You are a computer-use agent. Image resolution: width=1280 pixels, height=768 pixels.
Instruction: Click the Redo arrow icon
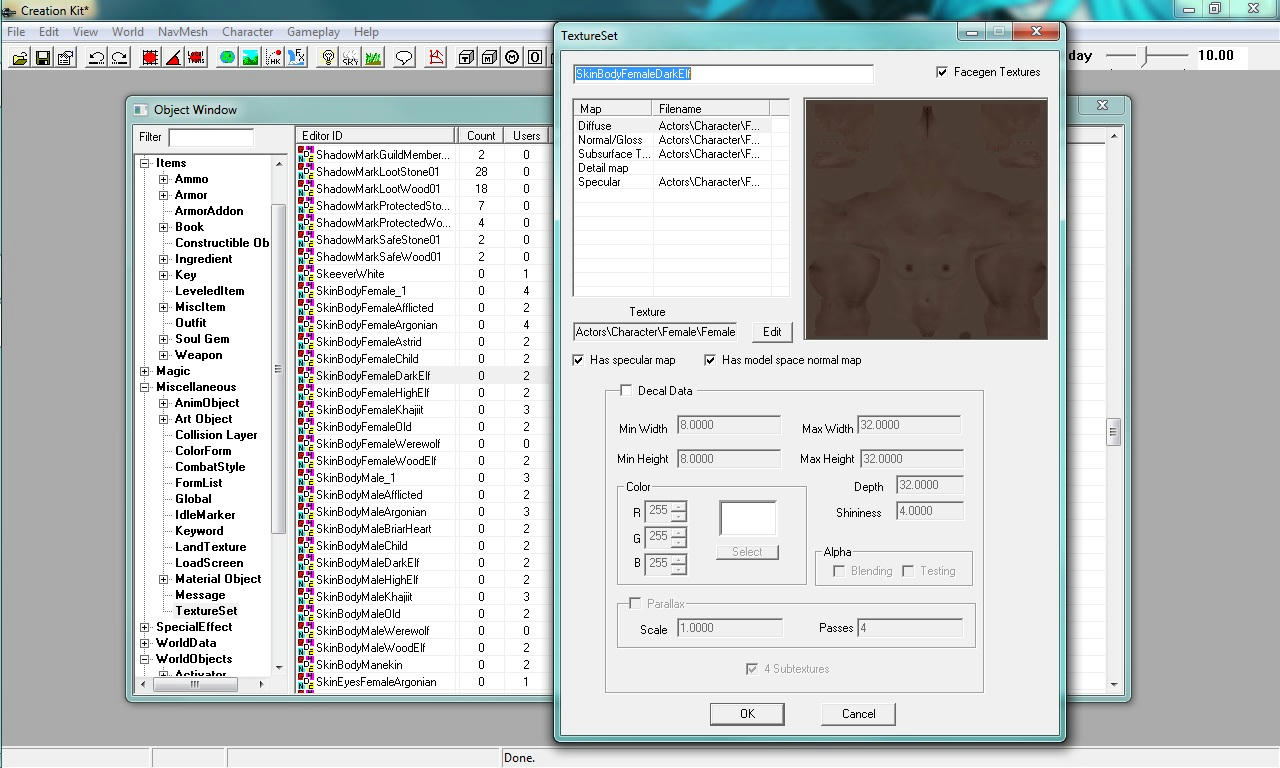point(119,58)
